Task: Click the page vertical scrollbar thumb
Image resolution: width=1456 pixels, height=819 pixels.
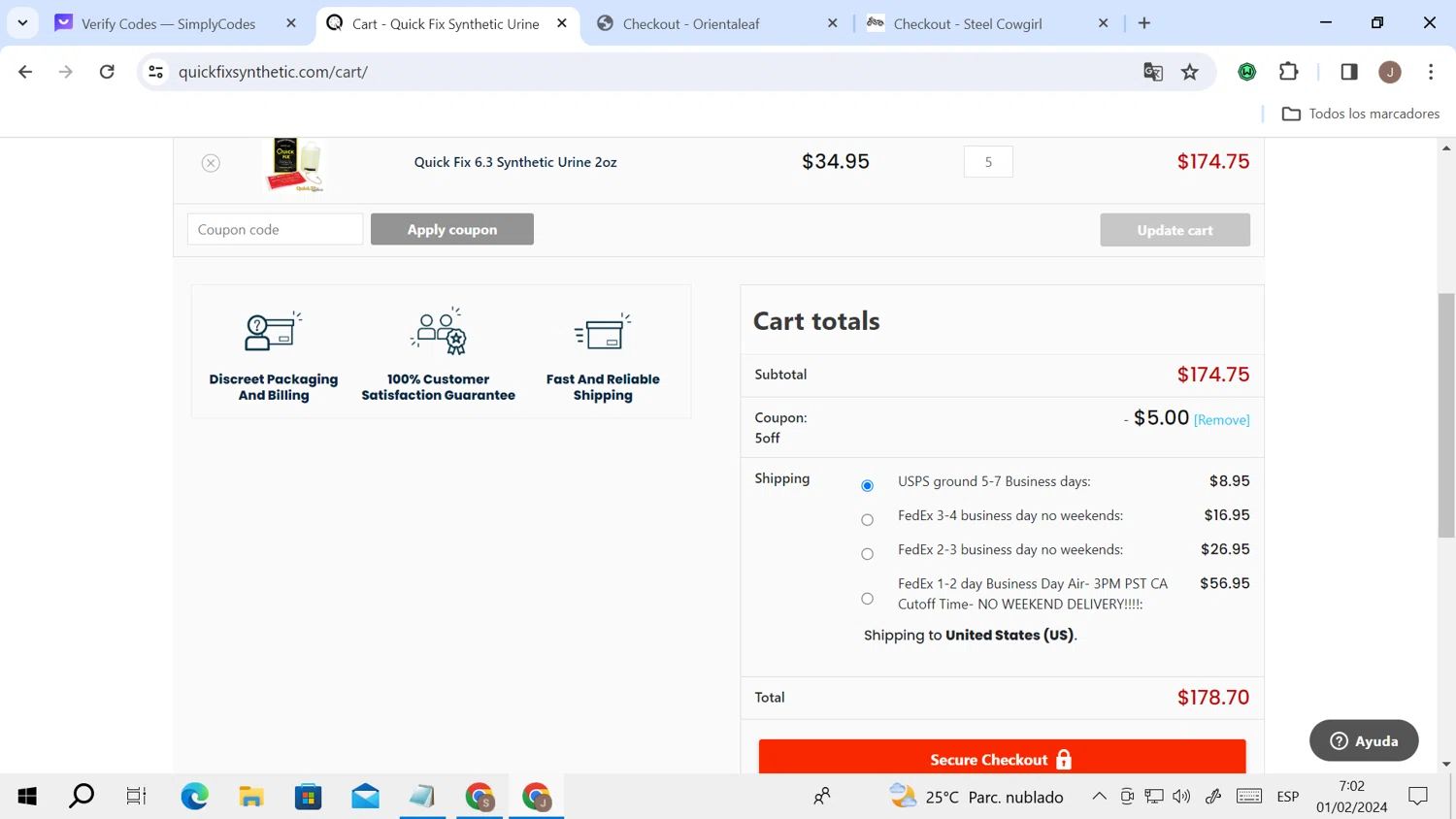Action: 1446,415
